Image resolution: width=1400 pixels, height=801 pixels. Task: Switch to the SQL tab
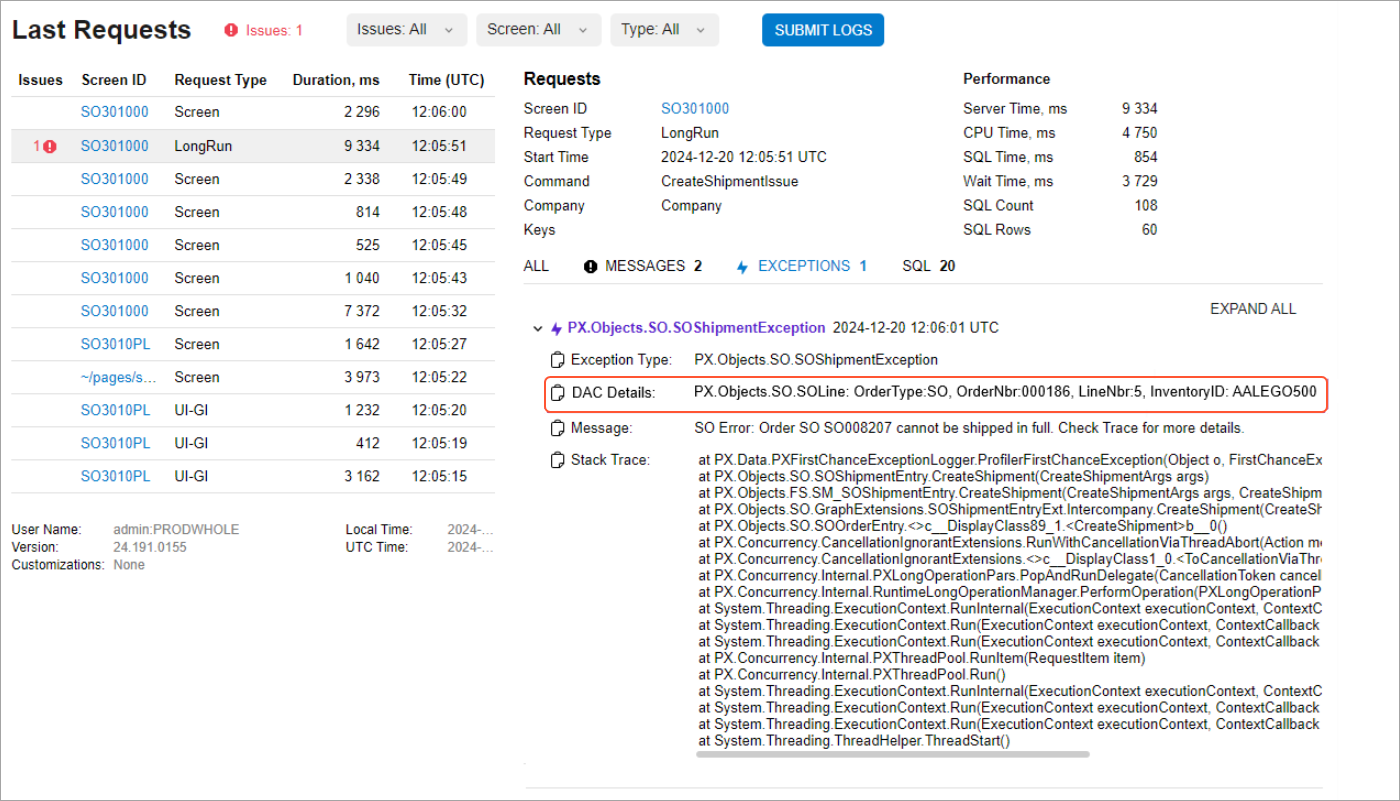tap(928, 266)
